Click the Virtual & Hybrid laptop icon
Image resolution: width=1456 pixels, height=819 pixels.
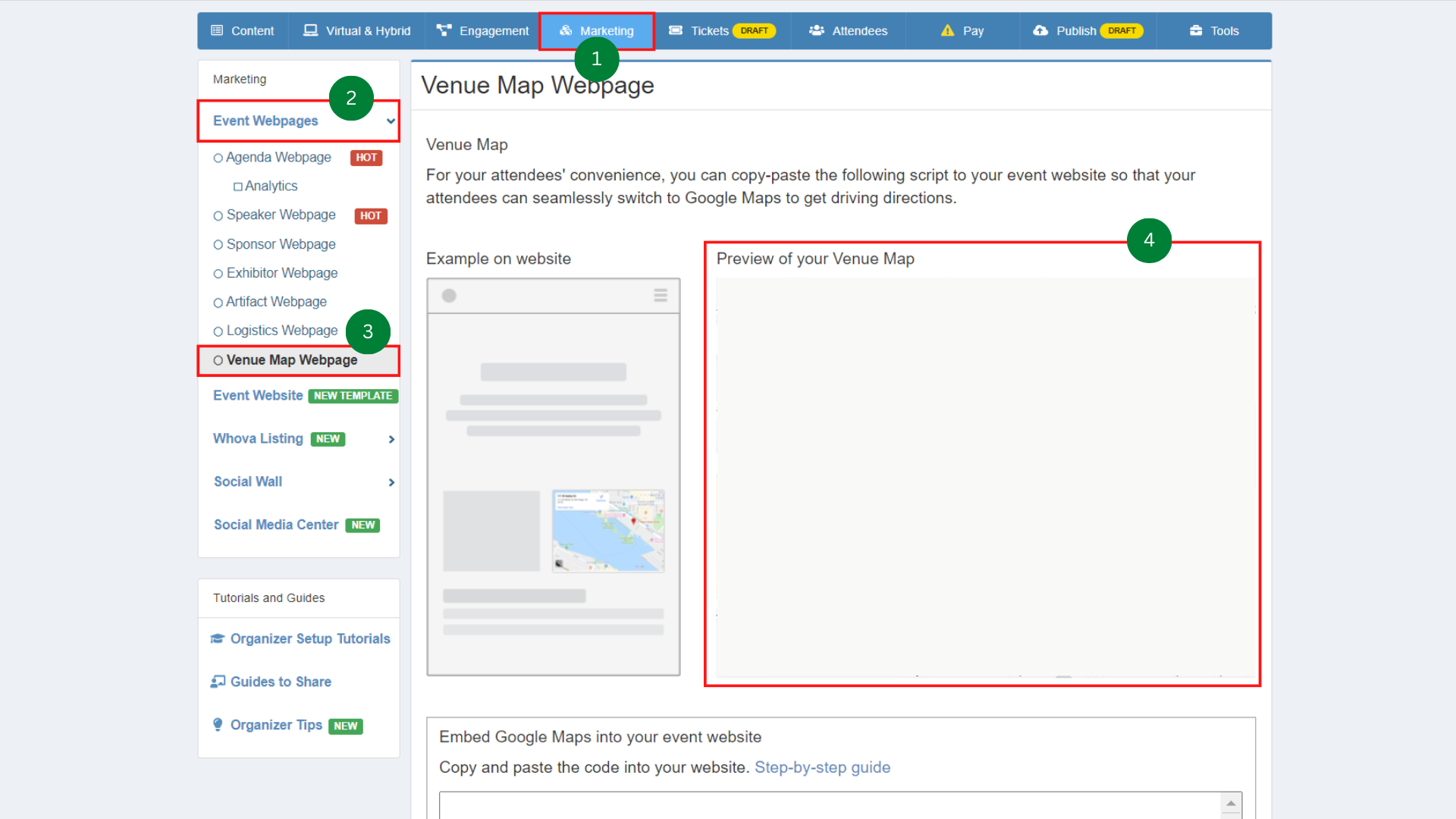310,30
